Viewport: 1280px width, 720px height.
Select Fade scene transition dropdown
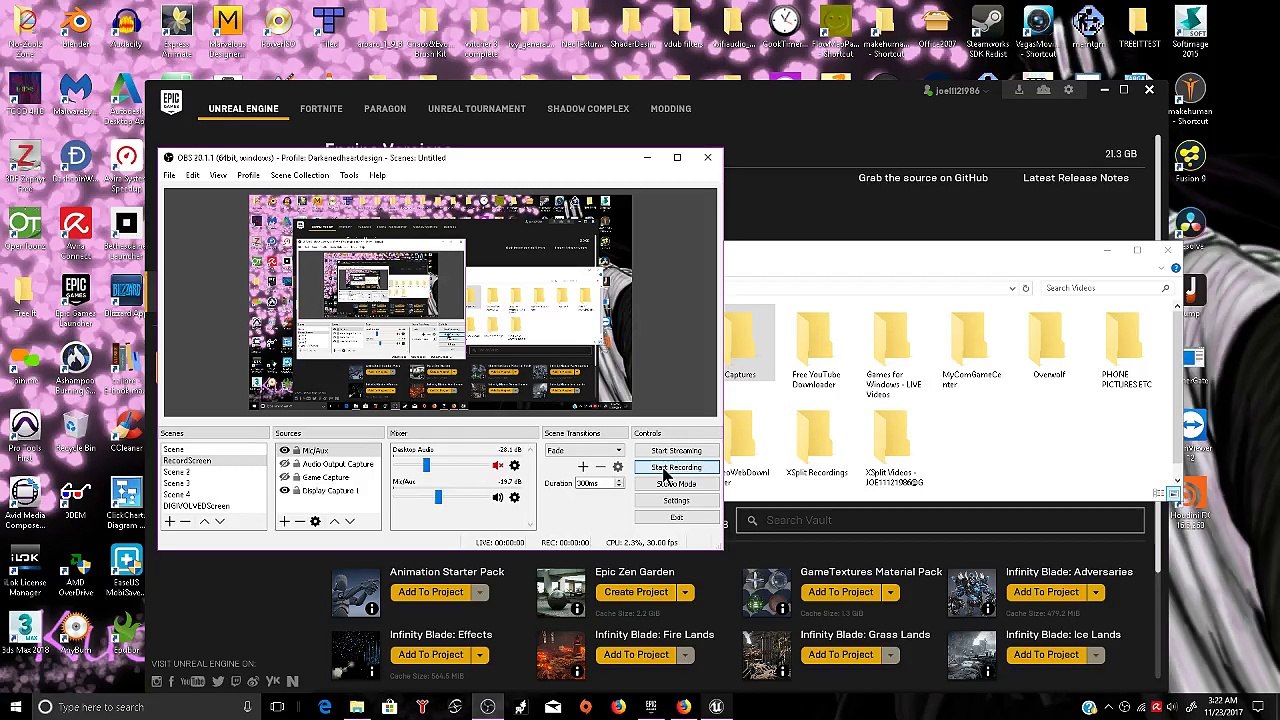tap(584, 451)
